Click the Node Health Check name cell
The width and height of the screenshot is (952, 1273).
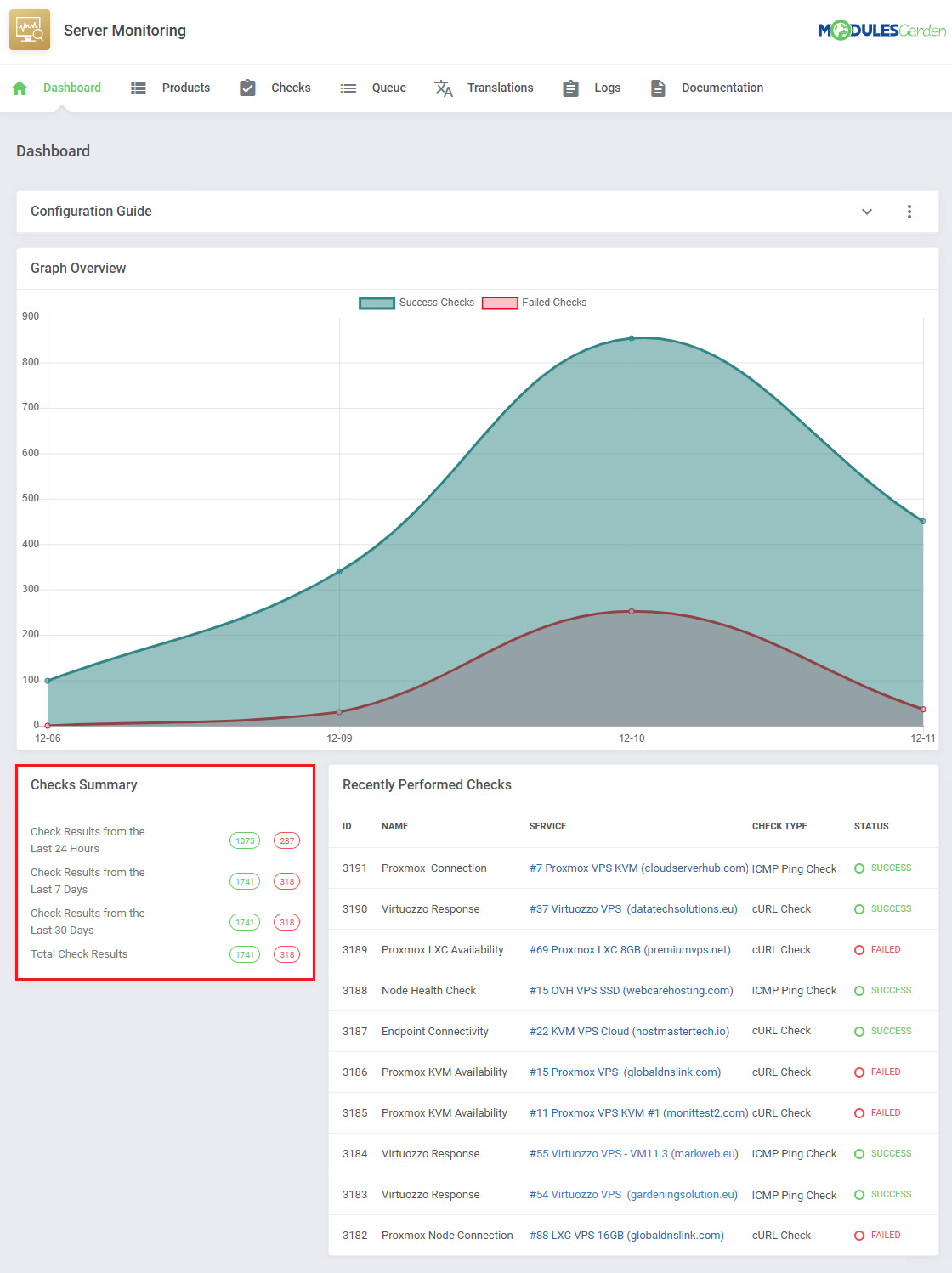(428, 991)
